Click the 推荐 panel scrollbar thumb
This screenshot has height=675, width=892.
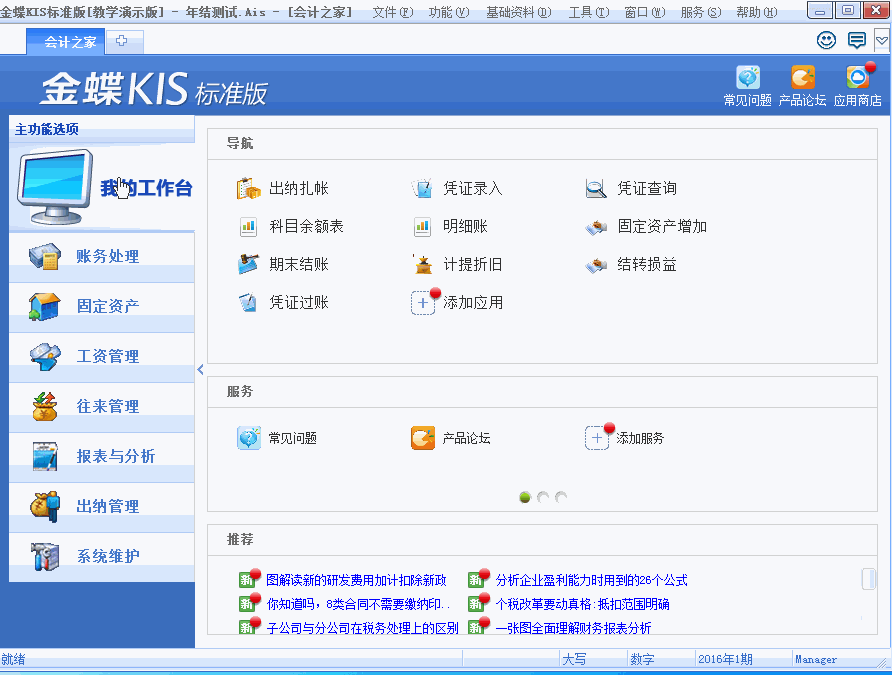coord(868,579)
